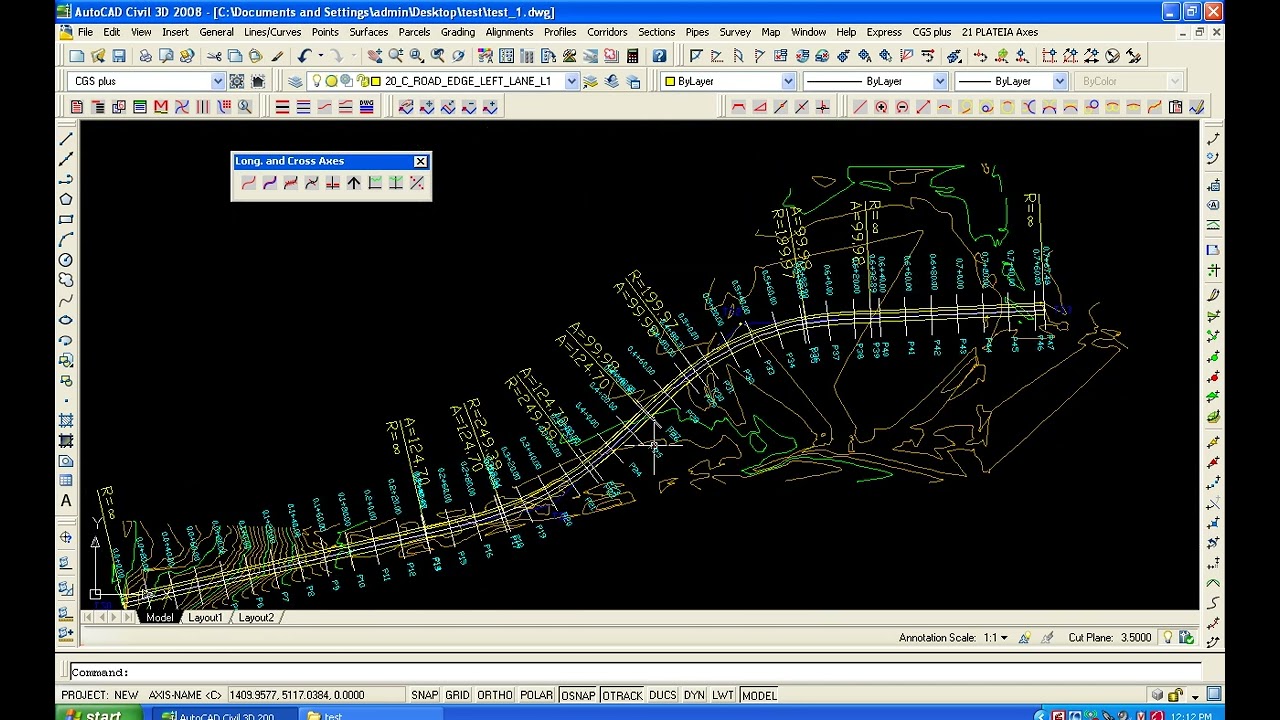This screenshot has width=1280, height=720.
Task: Open the File menu
Action: [x=85, y=32]
